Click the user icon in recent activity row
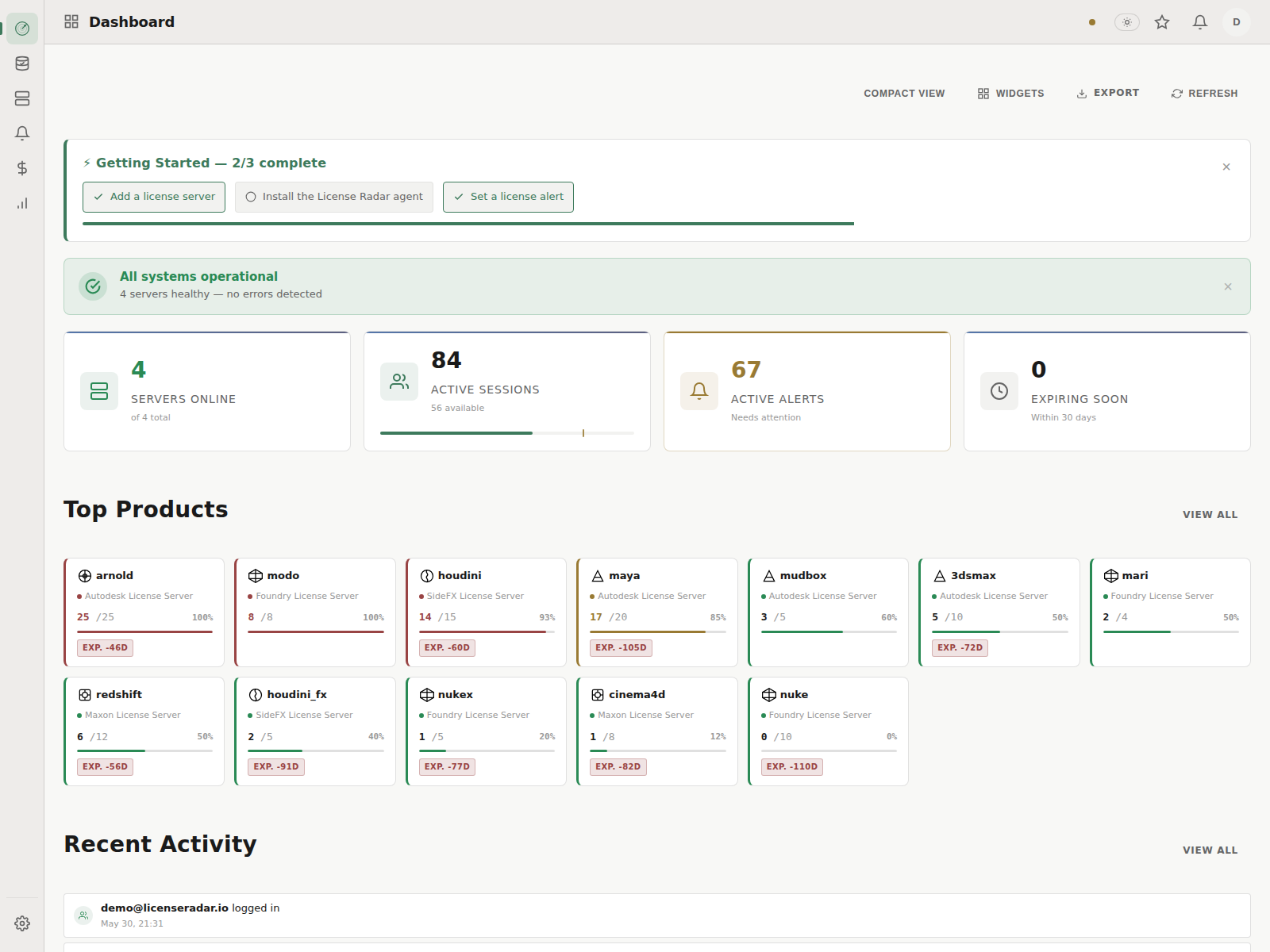This screenshot has width=1270, height=952. [x=83, y=916]
